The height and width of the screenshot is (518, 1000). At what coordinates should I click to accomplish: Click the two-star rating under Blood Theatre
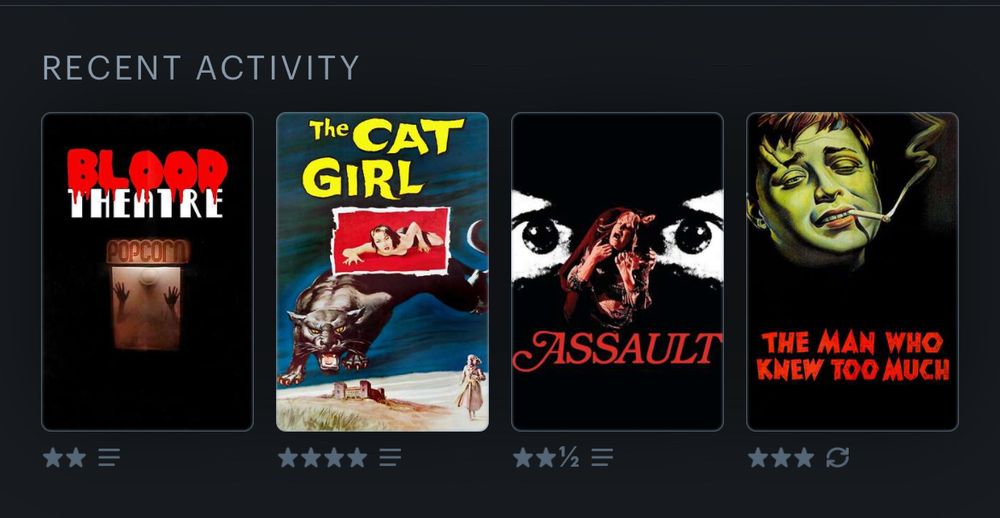tap(64, 457)
